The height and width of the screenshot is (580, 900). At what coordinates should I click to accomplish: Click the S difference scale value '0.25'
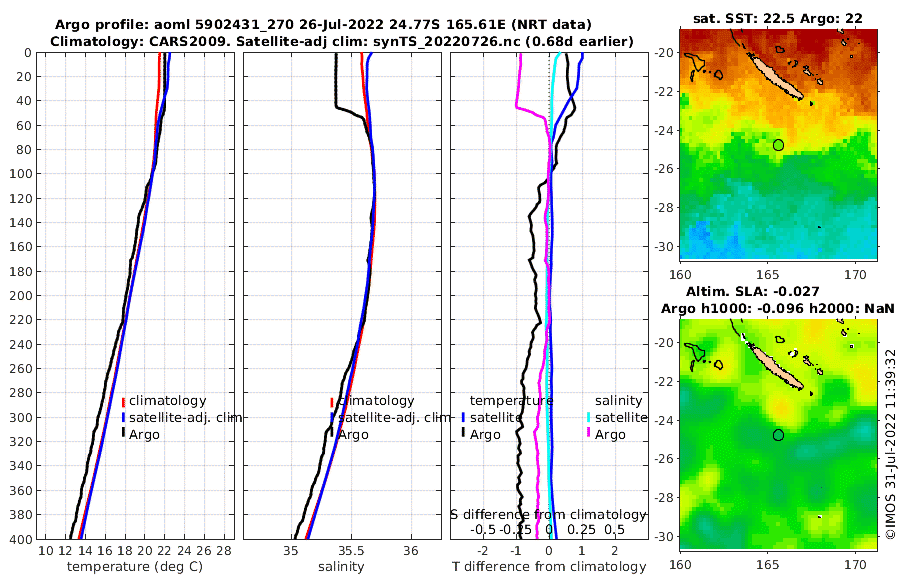click(581, 529)
